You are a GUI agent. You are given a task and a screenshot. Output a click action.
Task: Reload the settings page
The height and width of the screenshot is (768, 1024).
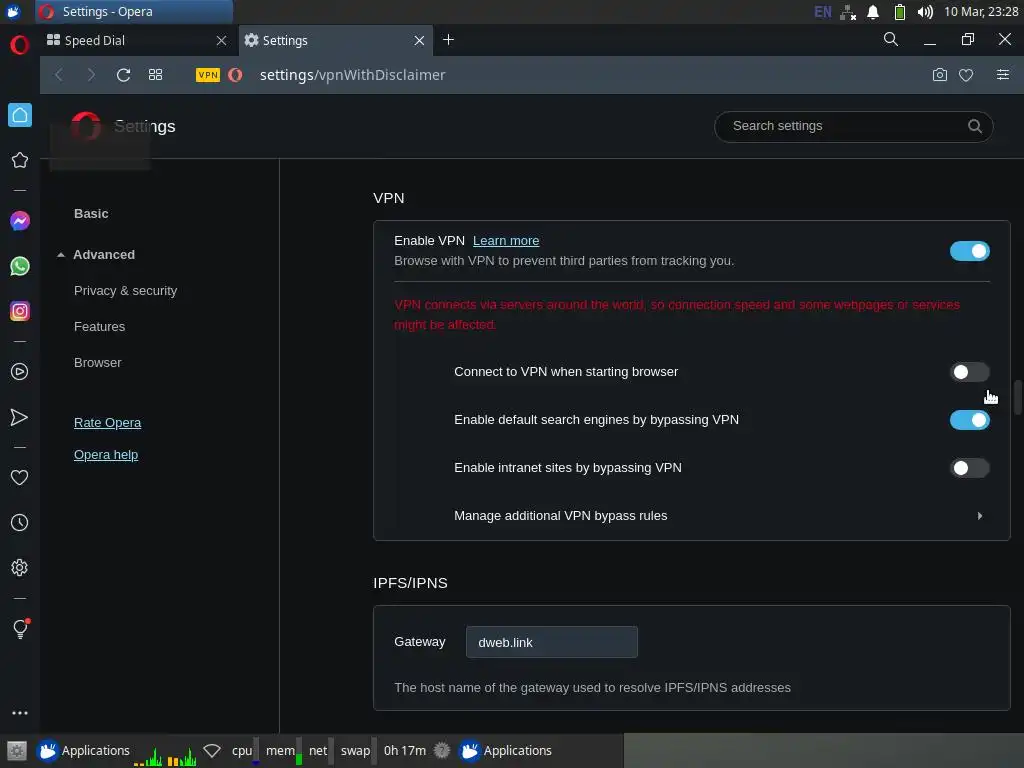tap(123, 75)
